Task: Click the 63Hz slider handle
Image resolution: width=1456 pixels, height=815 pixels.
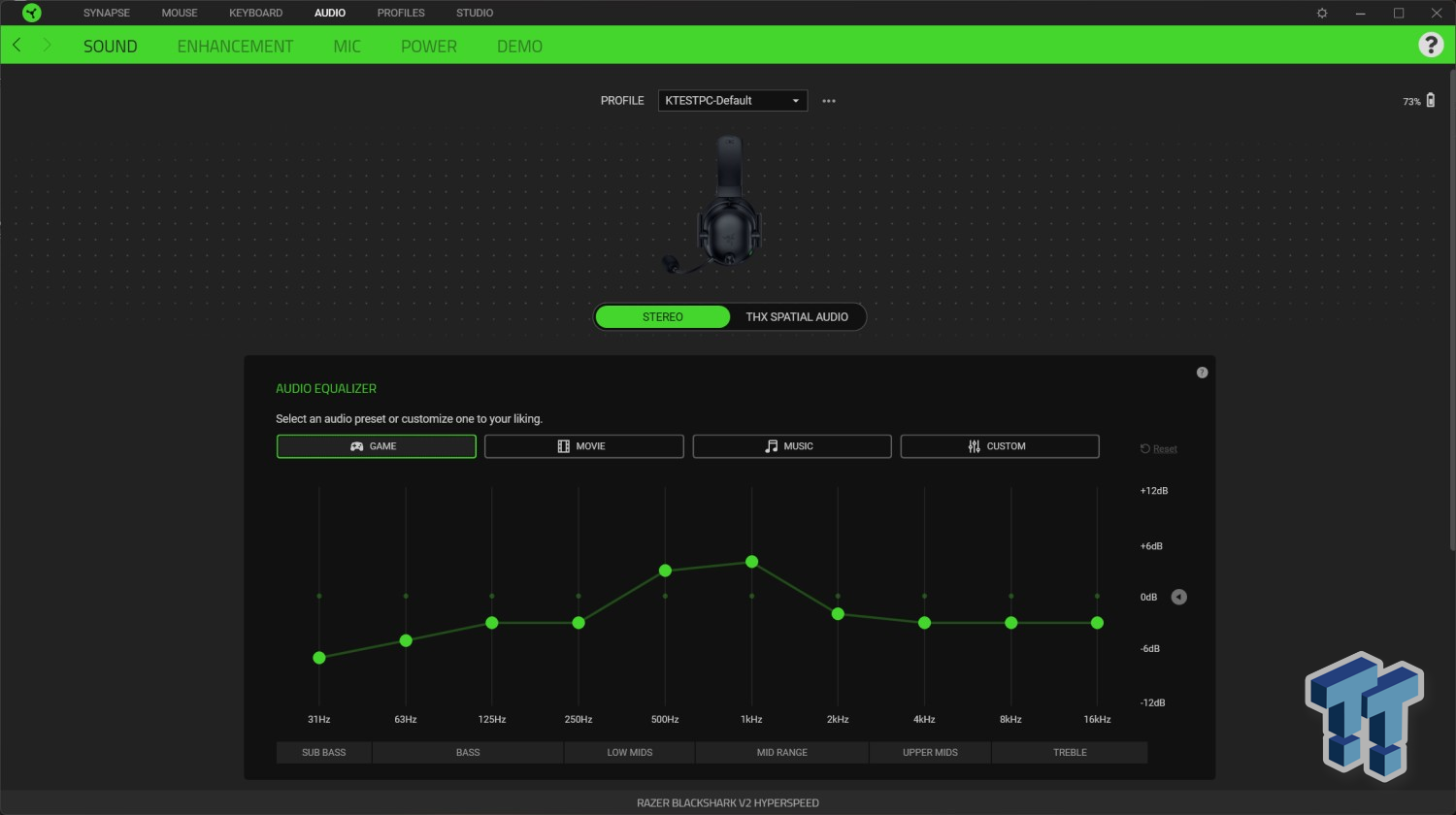Action: pos(406,640)
